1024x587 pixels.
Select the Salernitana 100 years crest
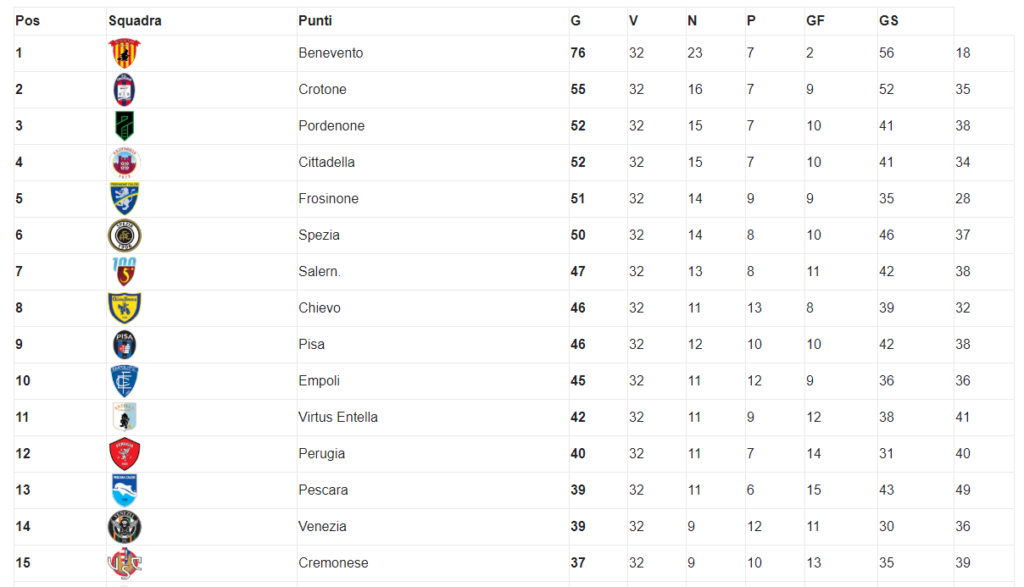[124, 272]
